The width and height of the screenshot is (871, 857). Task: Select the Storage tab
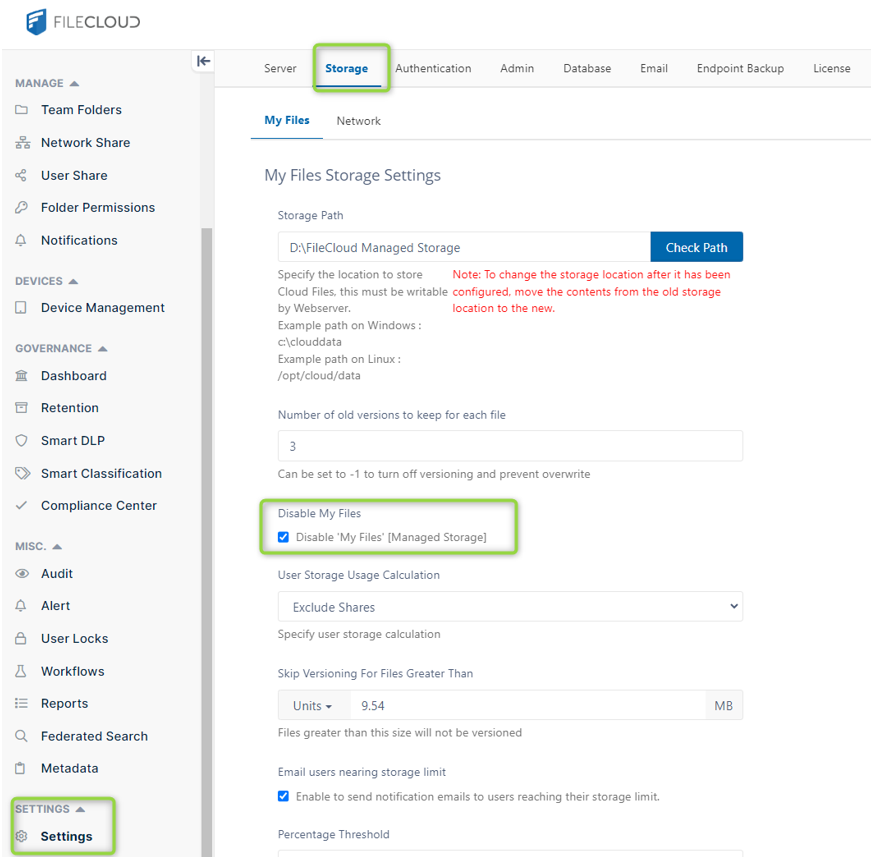(347, 68)
